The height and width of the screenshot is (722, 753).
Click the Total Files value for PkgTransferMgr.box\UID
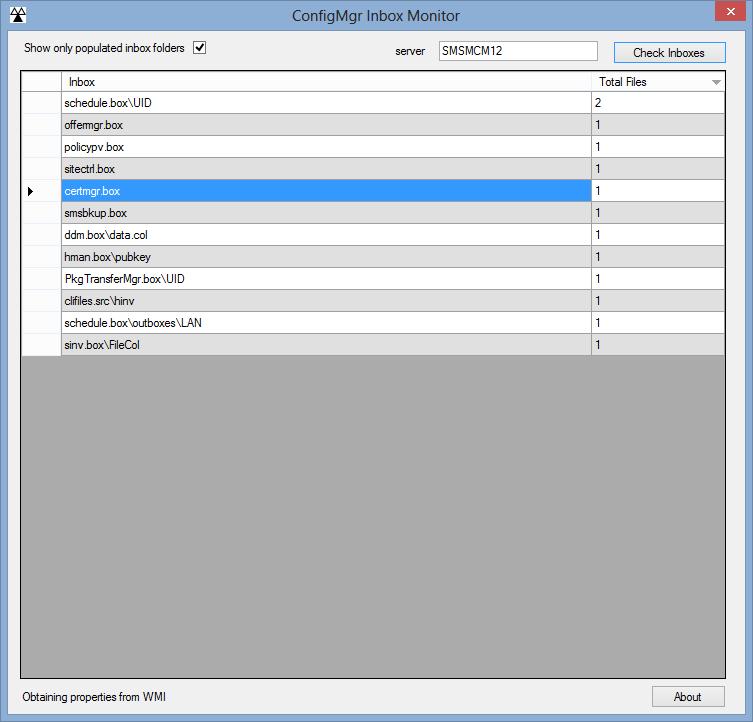(658, 279)
